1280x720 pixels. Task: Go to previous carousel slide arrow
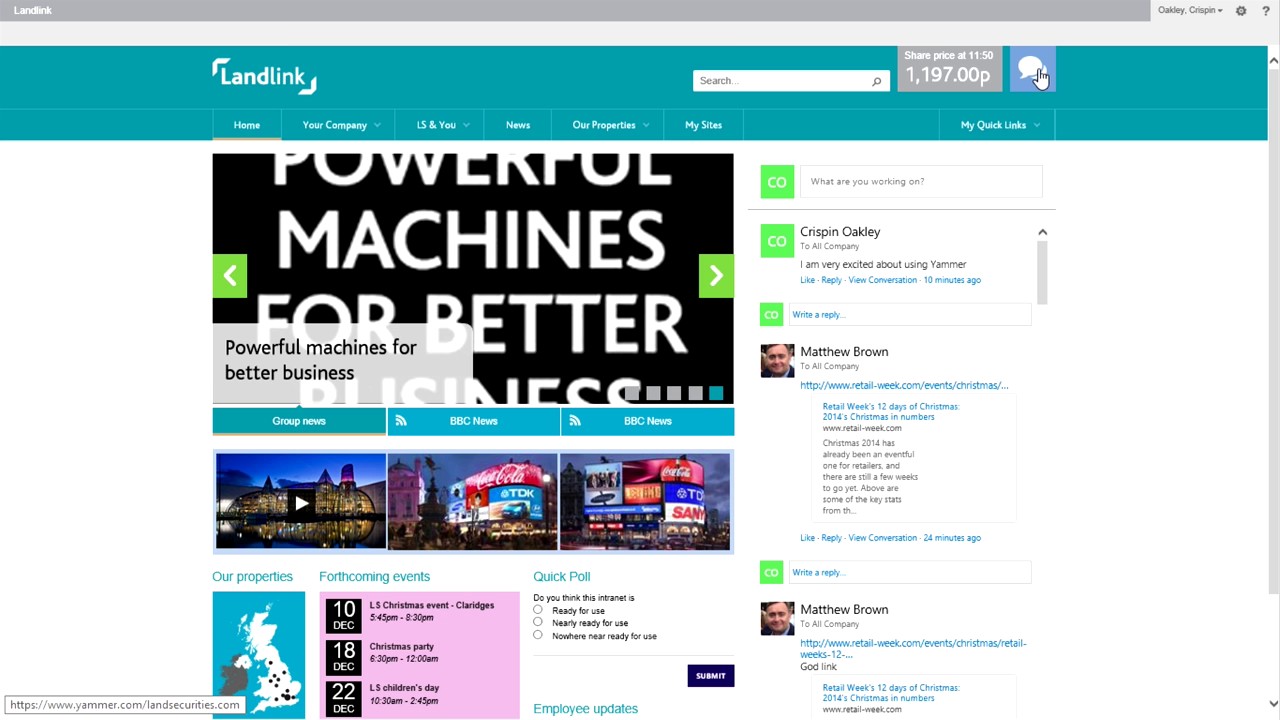(230, 276)
